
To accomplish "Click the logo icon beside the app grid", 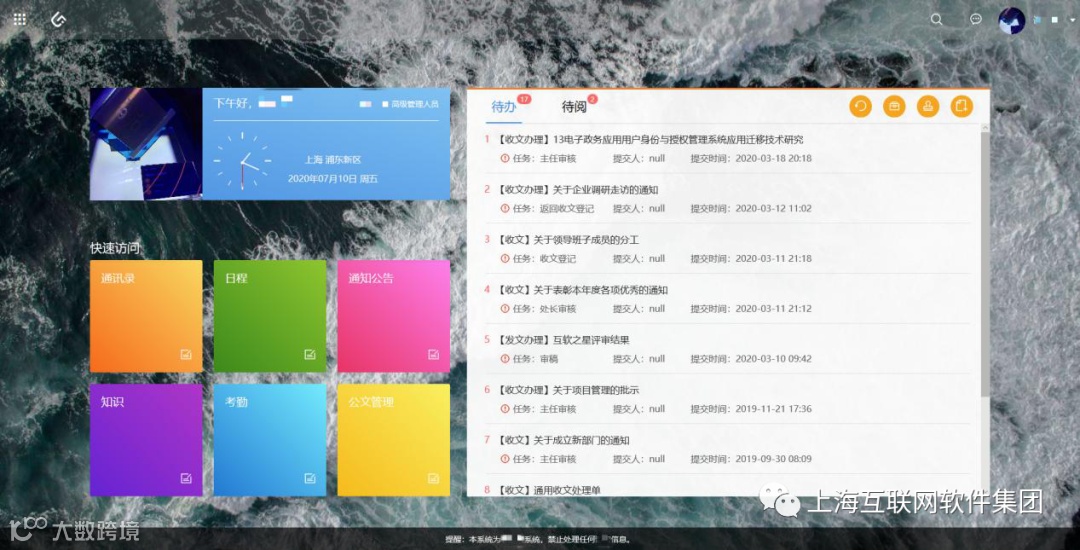I will (x=58, y=19).
